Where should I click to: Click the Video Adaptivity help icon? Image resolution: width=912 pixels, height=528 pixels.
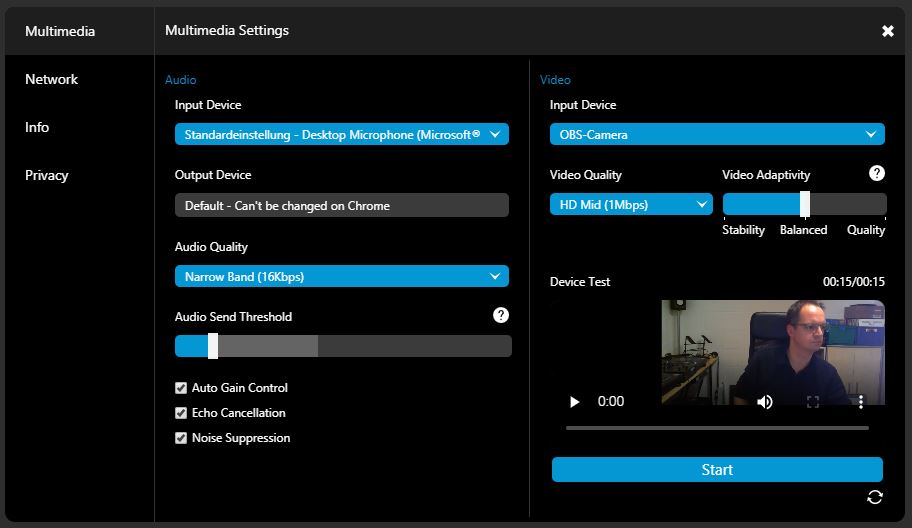click(x=876, y=173)
